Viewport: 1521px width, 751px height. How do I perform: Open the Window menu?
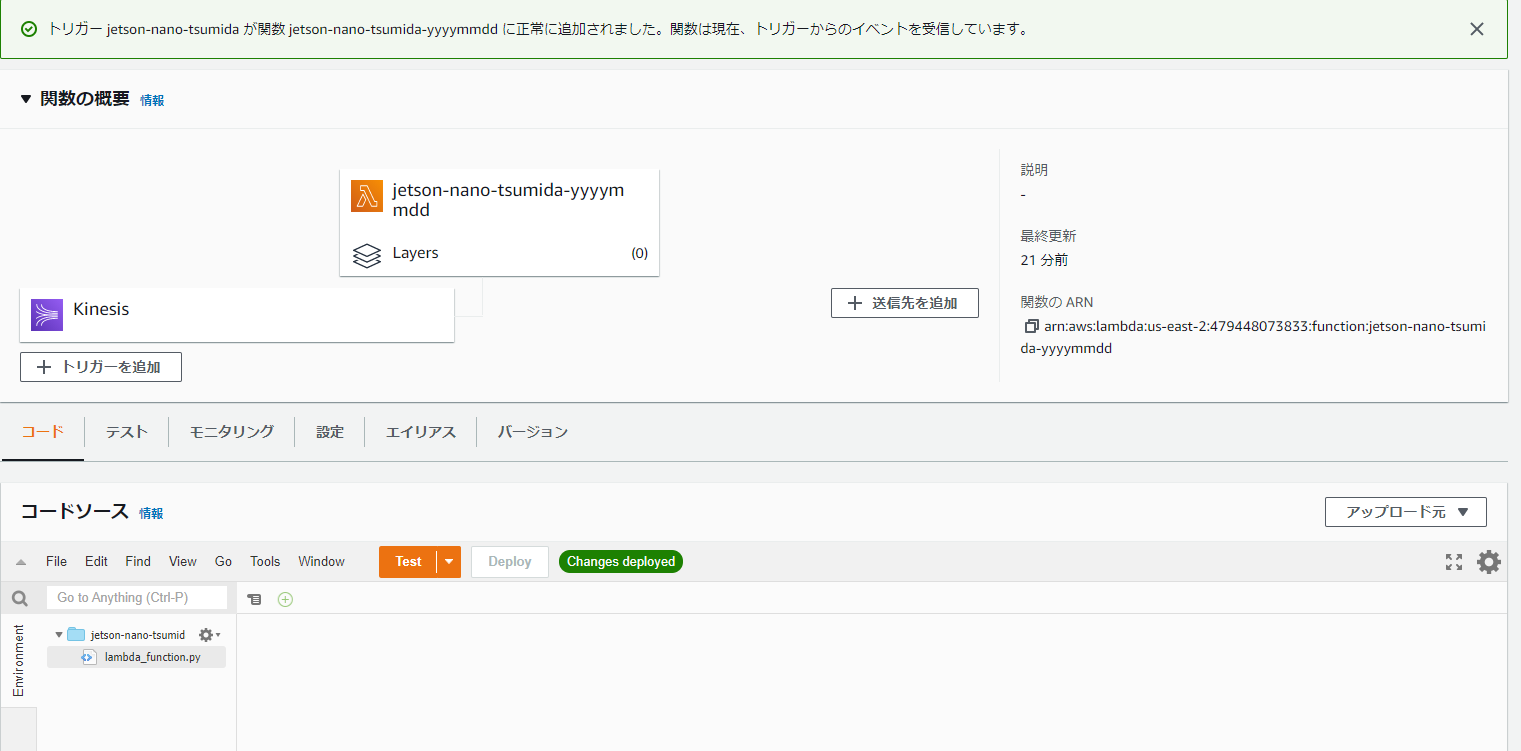[x=321, y=561]
